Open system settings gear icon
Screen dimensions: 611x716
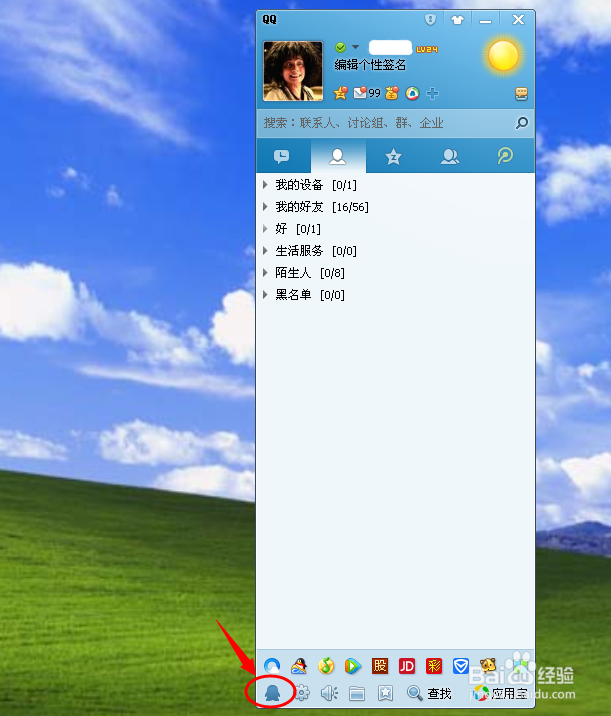[x=301, y=693]
